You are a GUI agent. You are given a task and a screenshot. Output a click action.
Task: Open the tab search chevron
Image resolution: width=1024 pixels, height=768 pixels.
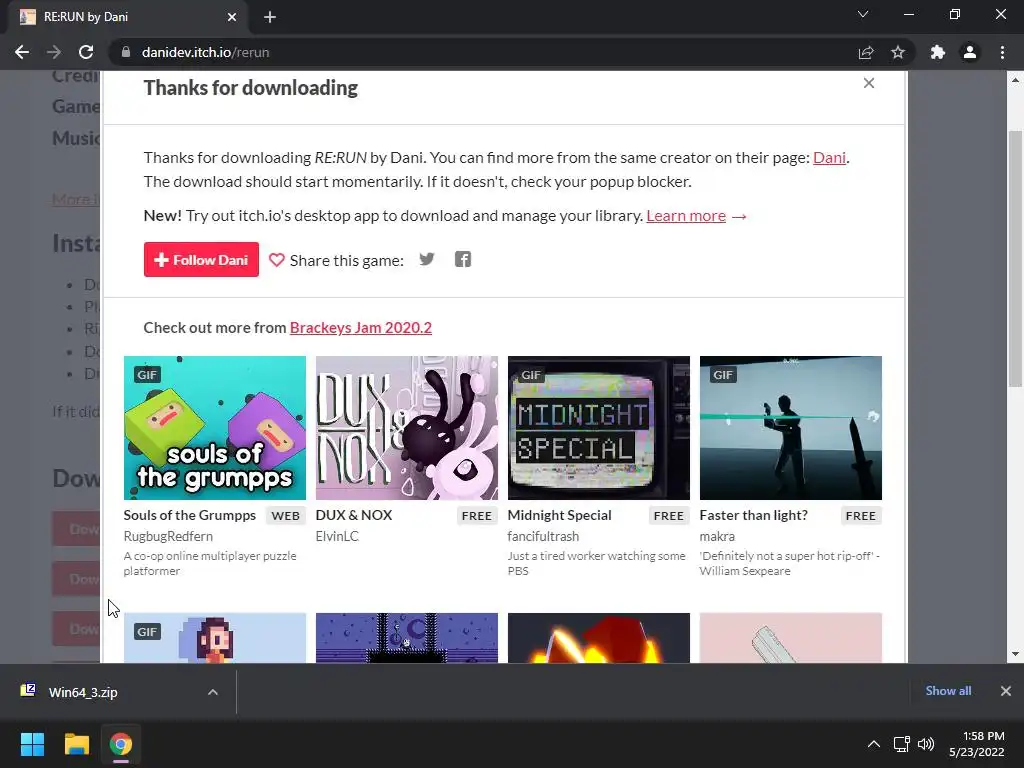click(863, 14)
